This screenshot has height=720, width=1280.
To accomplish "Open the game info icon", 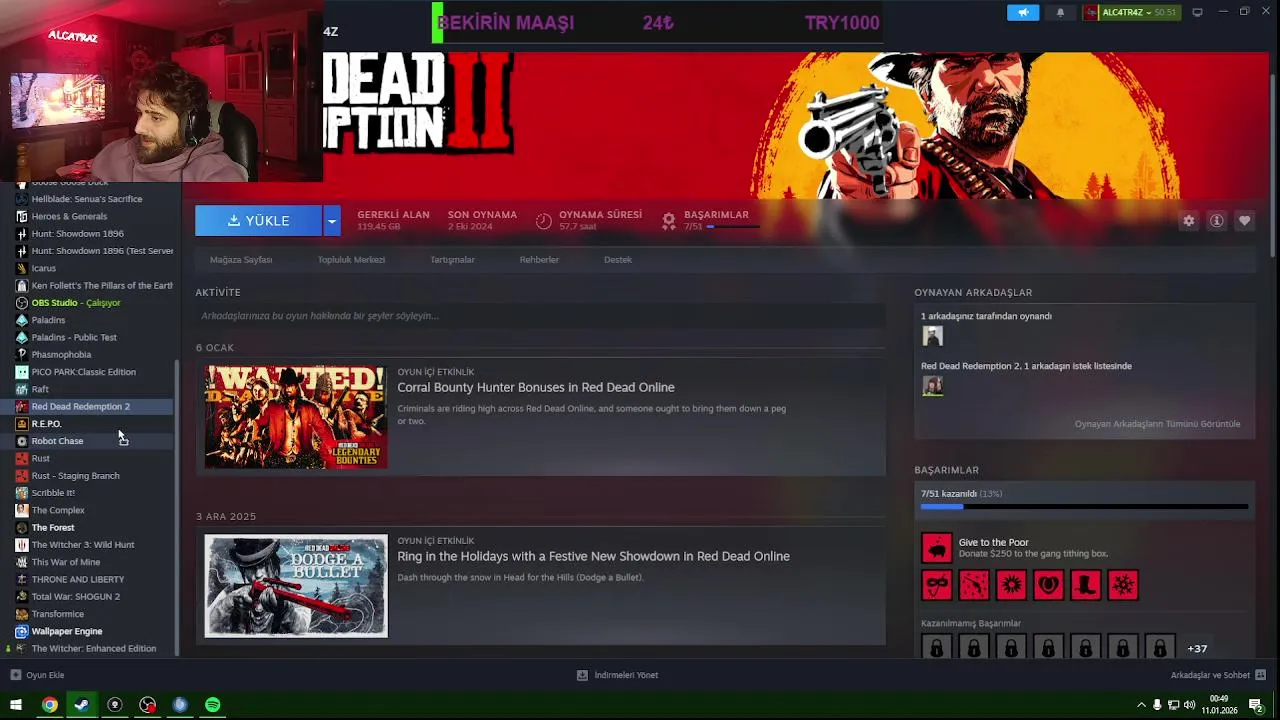I will click(x=1216, y=221).
